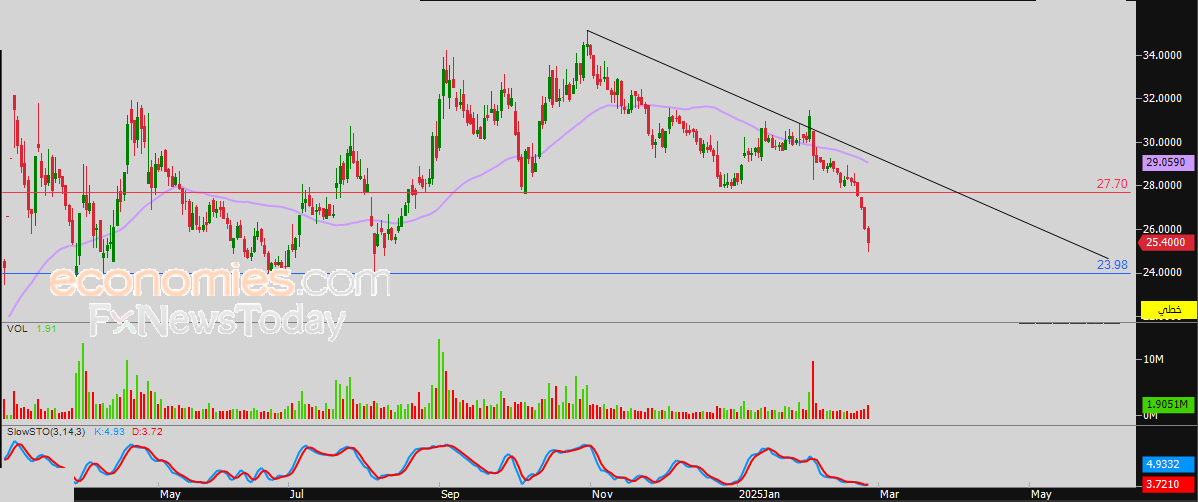Click the red 25.4000 current price tag

[1166, 242]
